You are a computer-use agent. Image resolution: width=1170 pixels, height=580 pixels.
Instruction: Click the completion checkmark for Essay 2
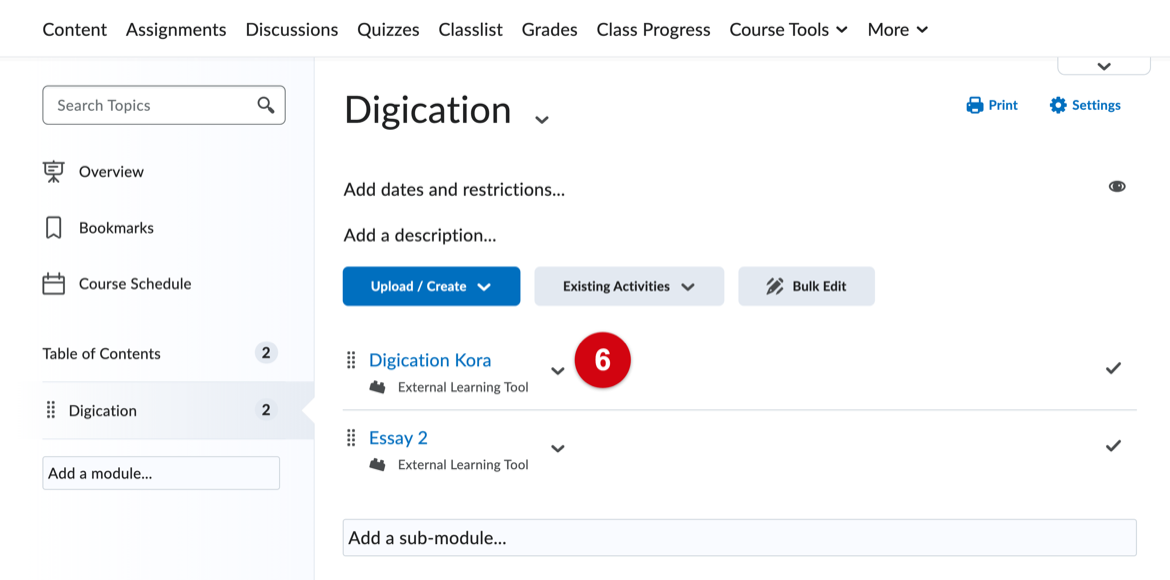1113,446
